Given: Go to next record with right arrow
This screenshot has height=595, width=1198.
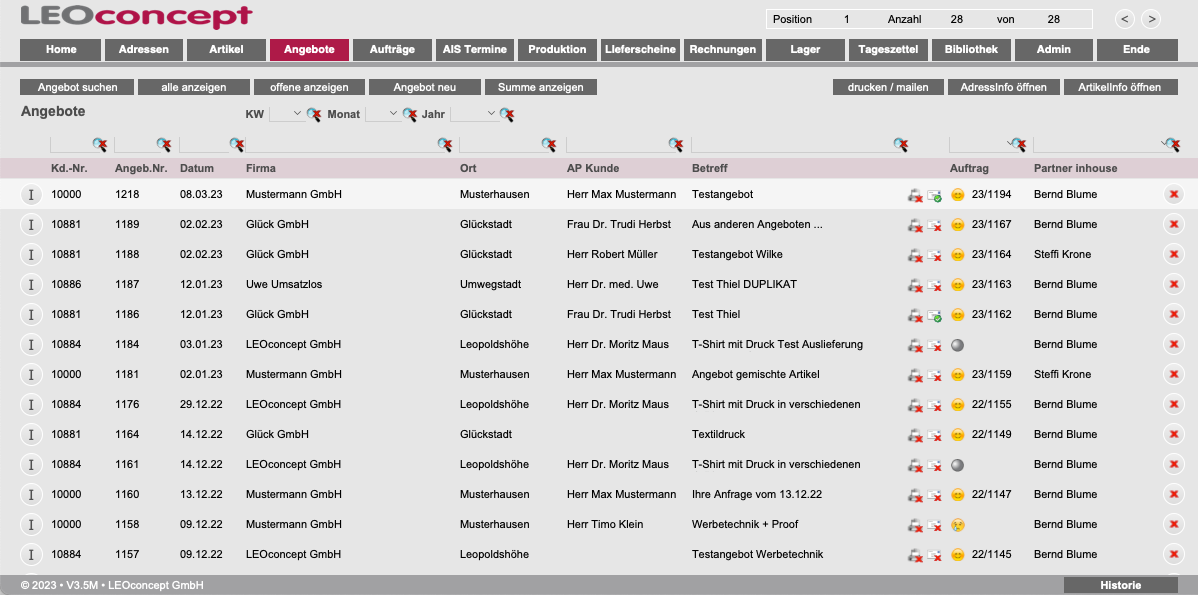Looking at the screenshot, I should [1151, 19].
